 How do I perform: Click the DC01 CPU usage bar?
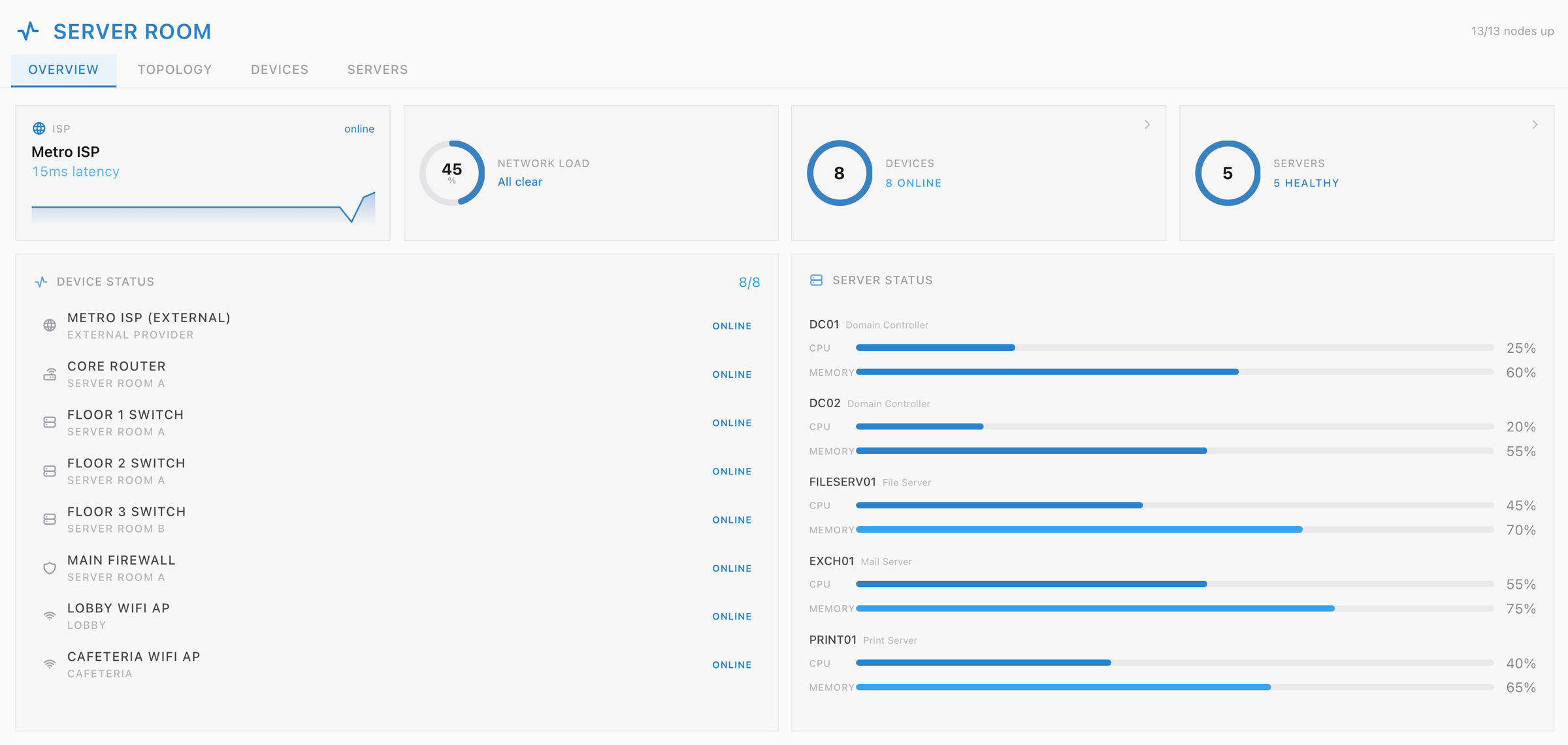tap(1175, 348)
